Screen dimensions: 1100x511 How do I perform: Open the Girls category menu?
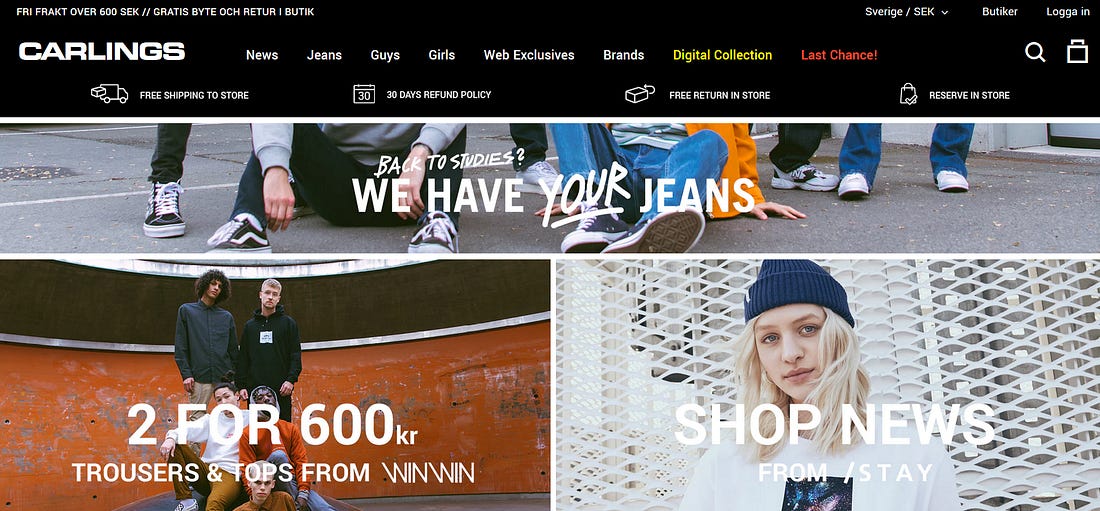(x=441, y=55)
